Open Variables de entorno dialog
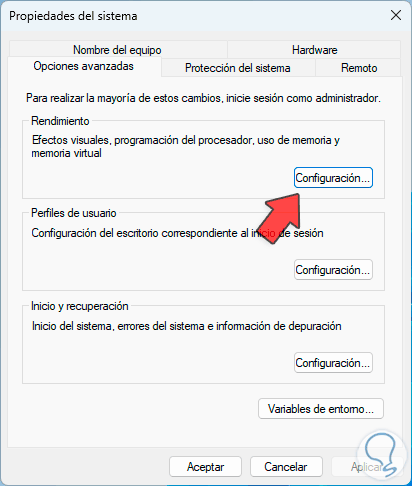 click(x=321, y=409)
